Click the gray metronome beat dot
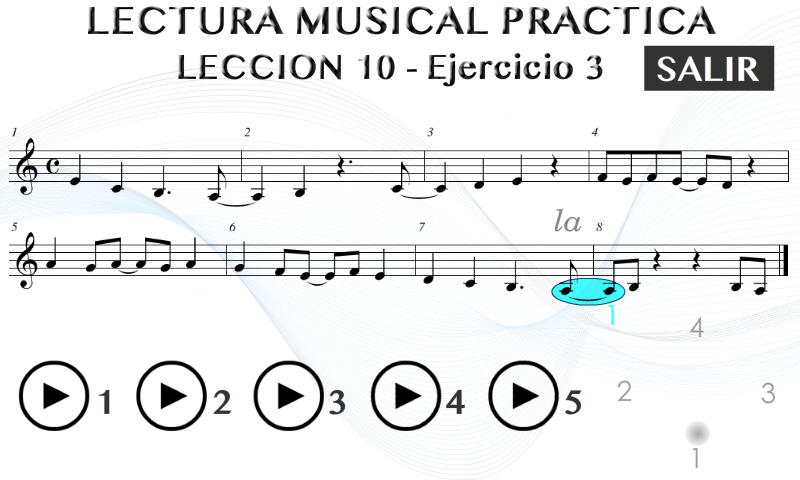The width and height of the screenshot is (800, 480). [697, 434]
